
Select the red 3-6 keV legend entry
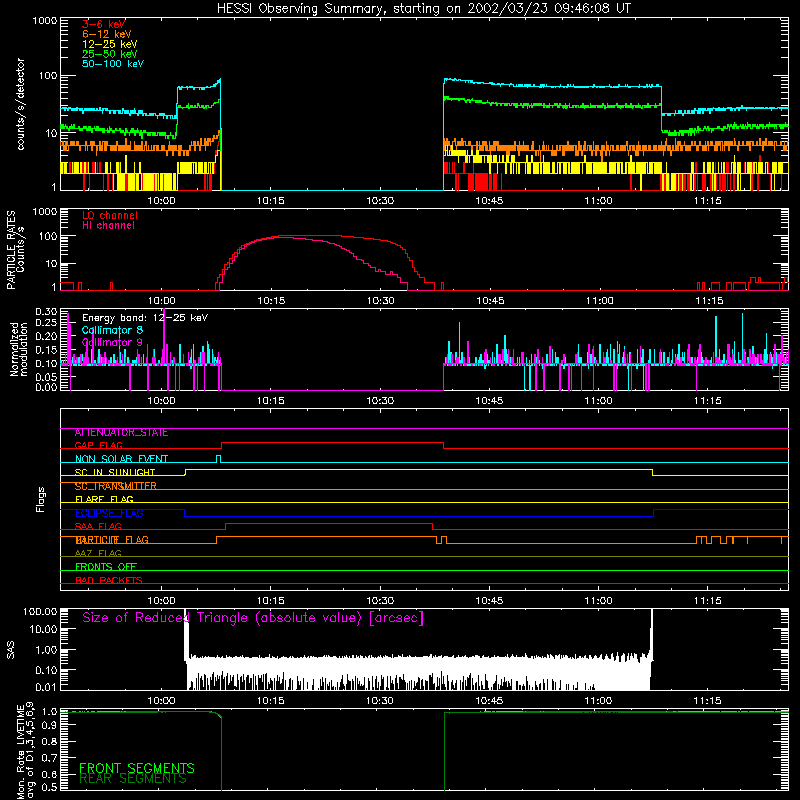click(x=103, y=24)
